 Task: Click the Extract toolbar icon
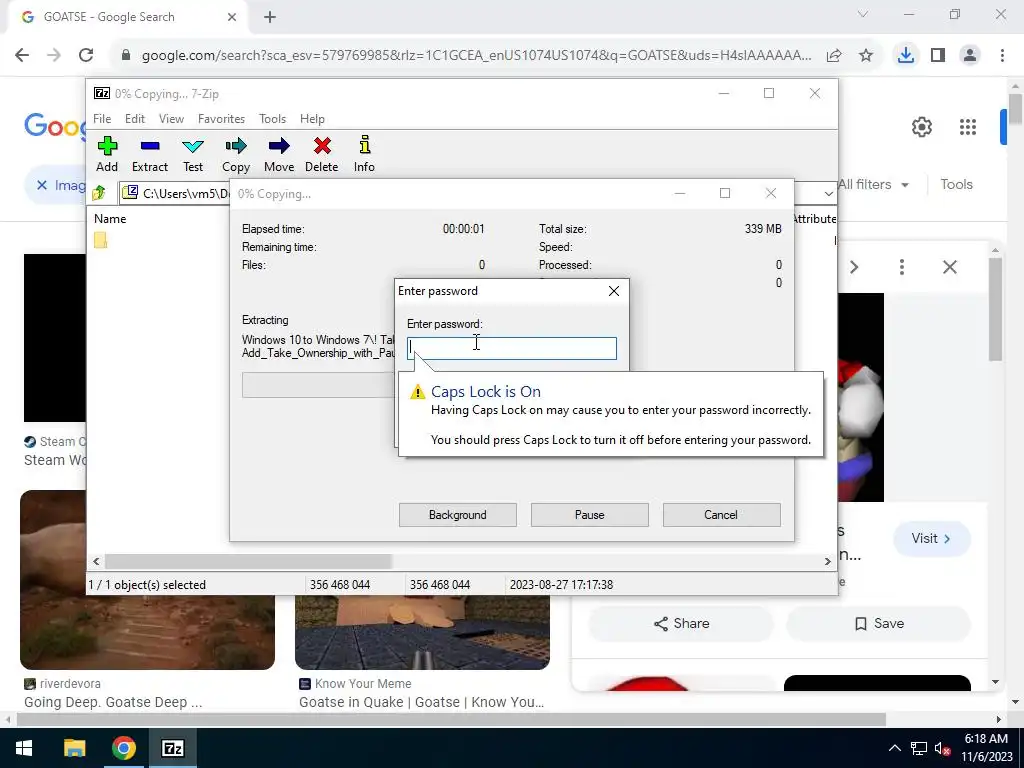(x=150, y=154)
